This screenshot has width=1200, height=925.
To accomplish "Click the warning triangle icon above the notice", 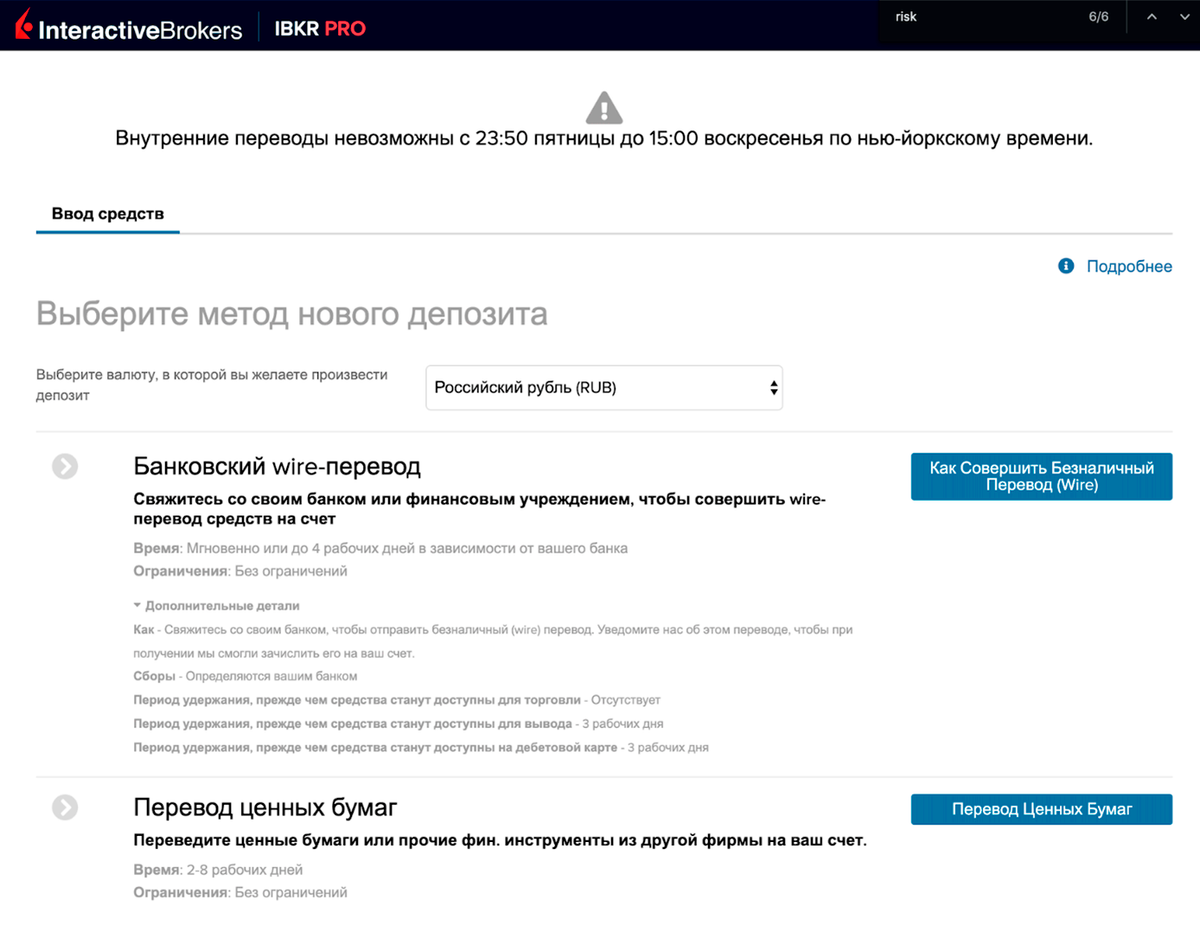I will tap(605, 106).
